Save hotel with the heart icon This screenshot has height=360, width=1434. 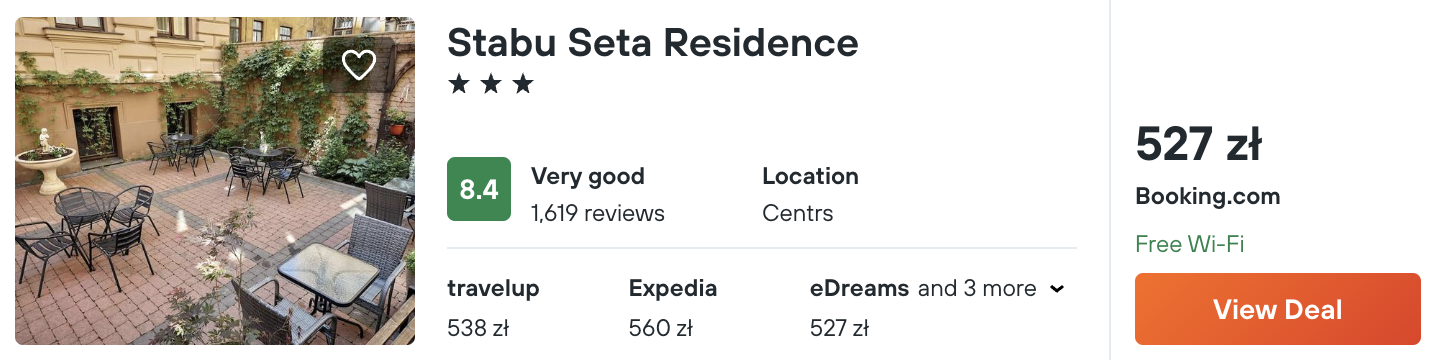(358, 65)
